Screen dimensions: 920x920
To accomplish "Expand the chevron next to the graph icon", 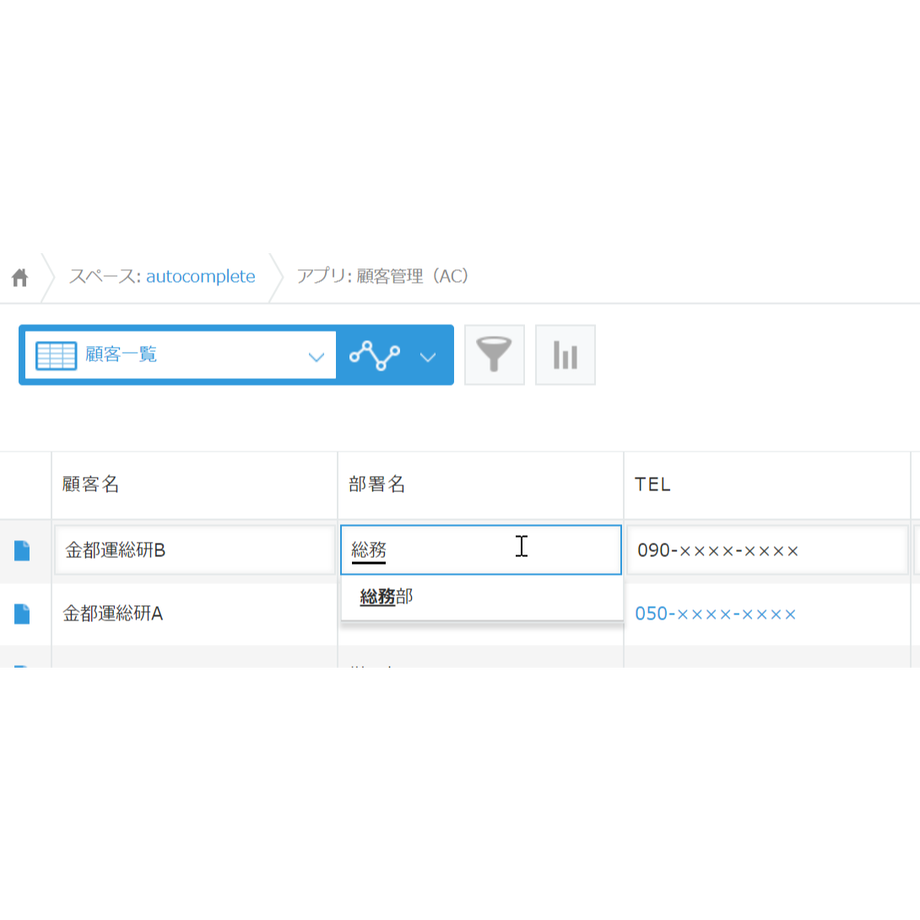I will (x=428, y=357).
